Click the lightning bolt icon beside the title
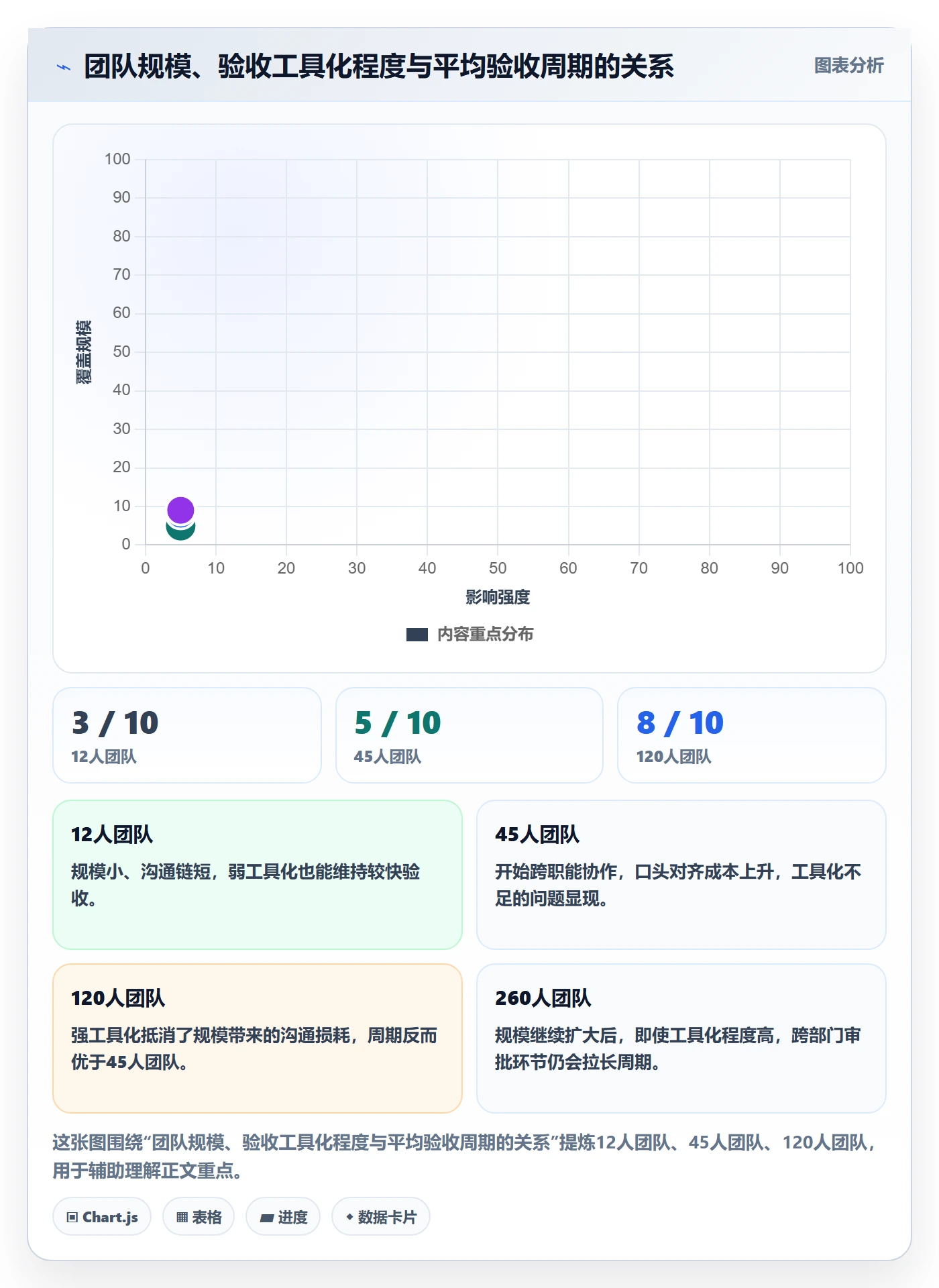This screenshot has height=1288, width=939. tap(64, 67)
